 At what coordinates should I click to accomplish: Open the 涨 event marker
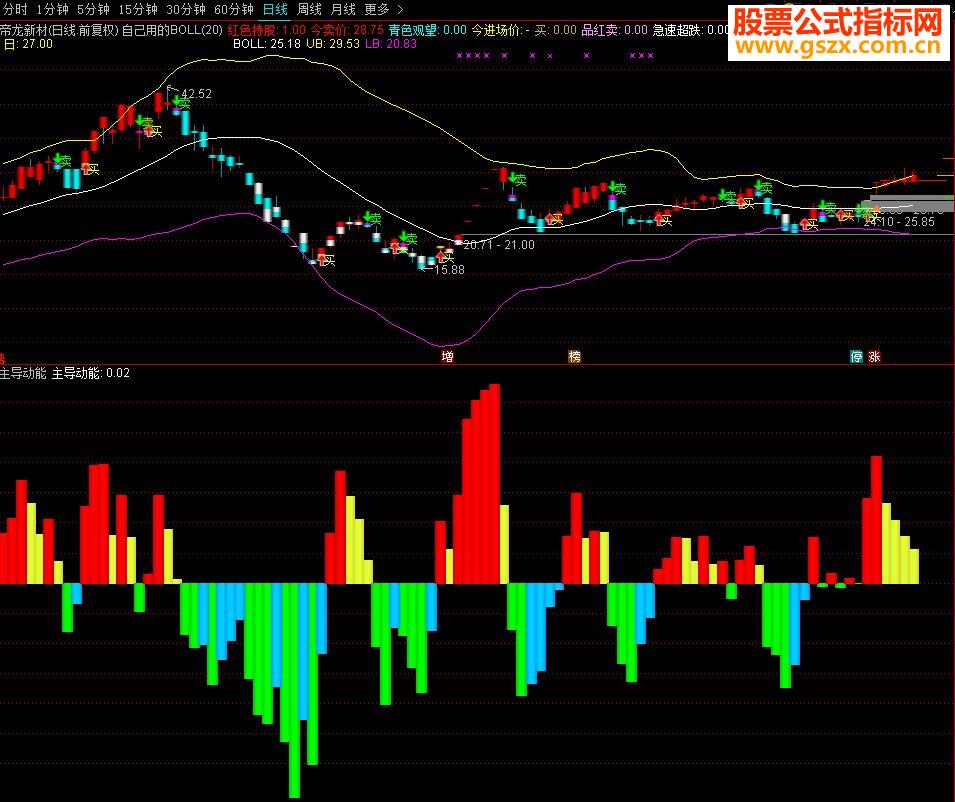[x=875, y=356]
